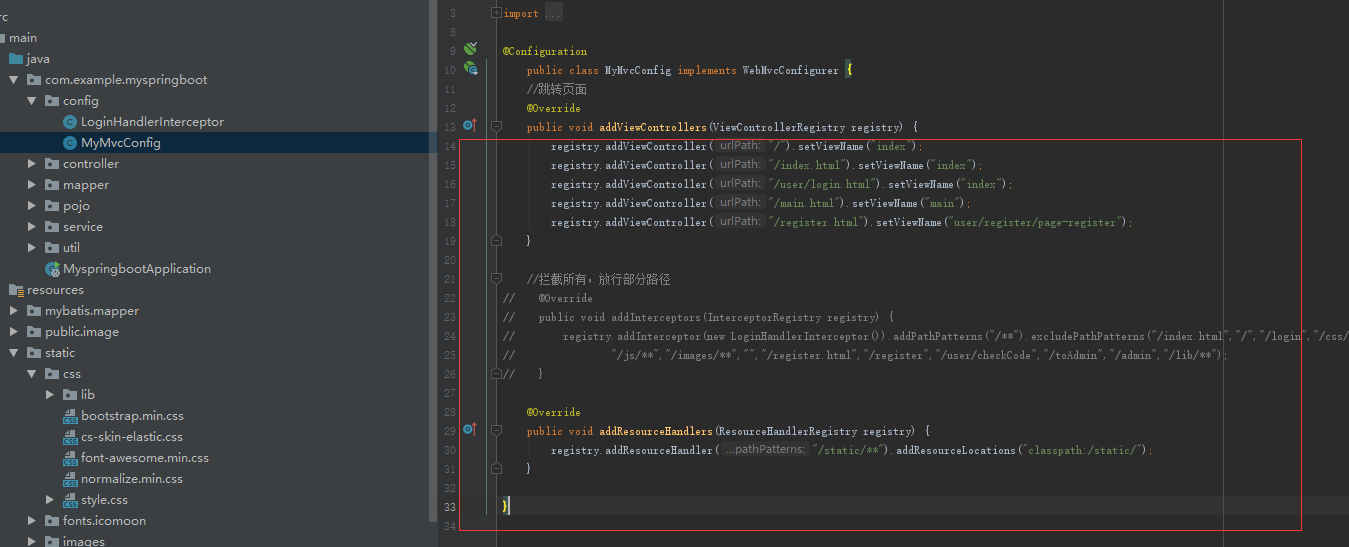
Task: Fold the addResourceHandlers method body
Action: tap(496, 430)
